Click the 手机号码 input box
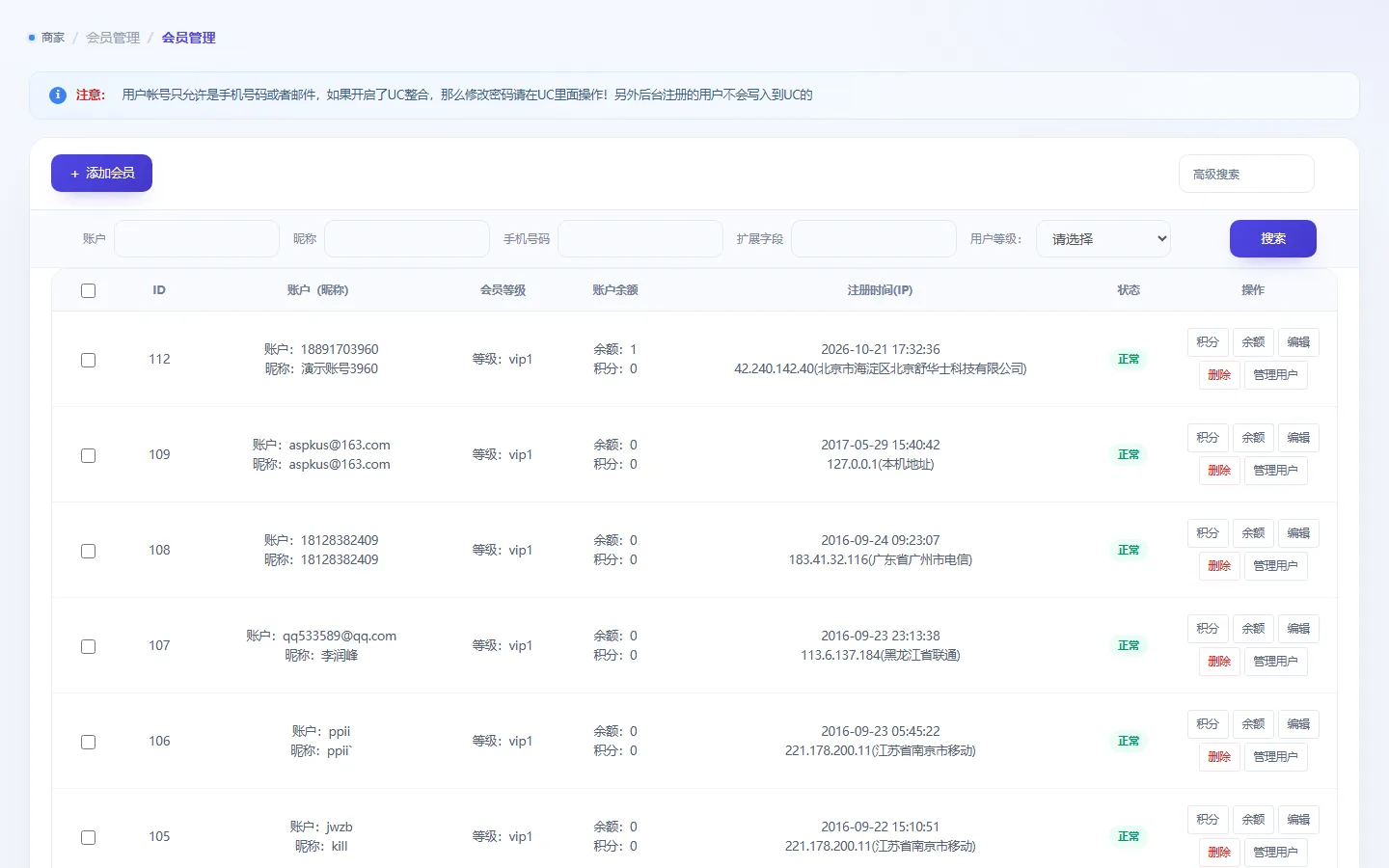Screen dimensions: 1389x868 (x=640, y=238)
